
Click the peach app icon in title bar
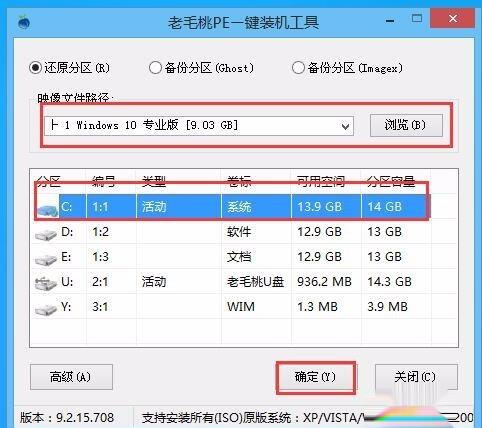coord(24,22)
